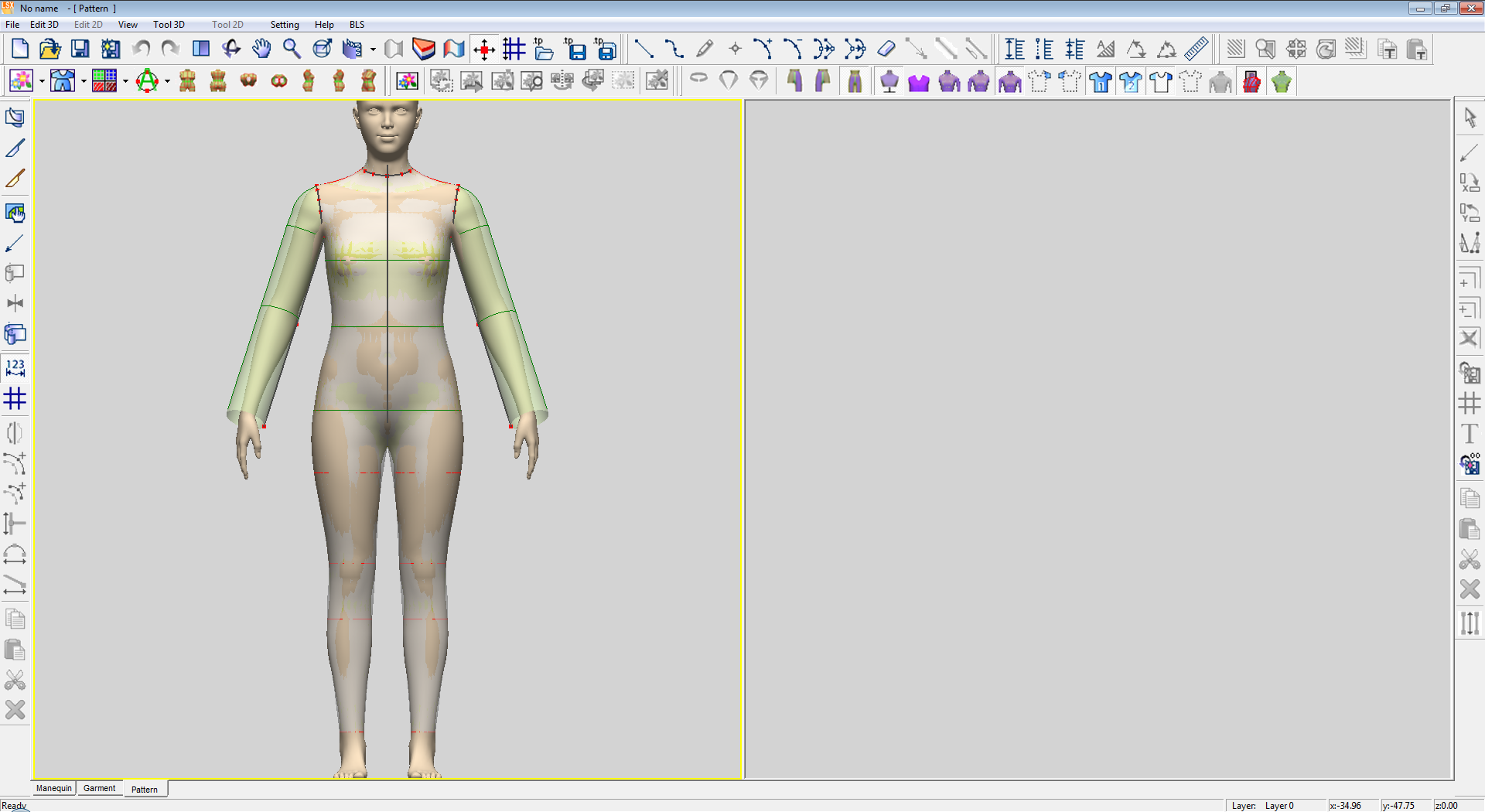This screenshot has width=1485, height=812.
Task: Switch to the Garment tab
Action: coord(99,788)
